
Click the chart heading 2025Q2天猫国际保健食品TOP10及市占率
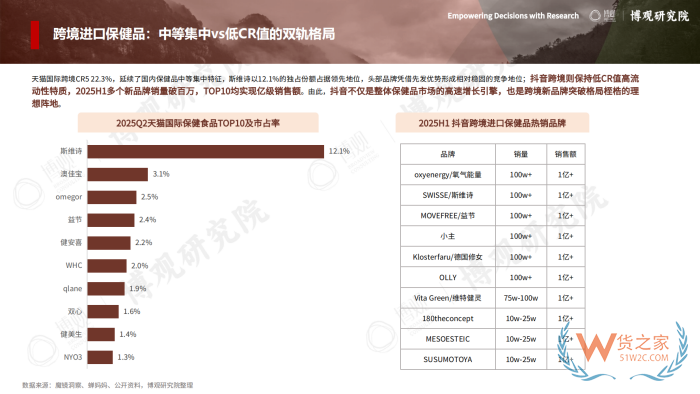198,123
